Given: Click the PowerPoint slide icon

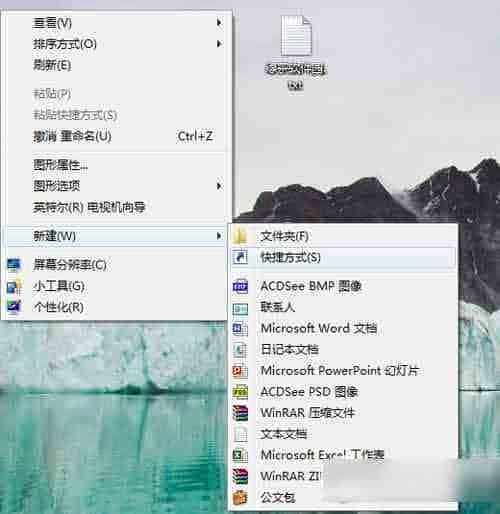Looking at the screenshot, I should pos(240,371).
